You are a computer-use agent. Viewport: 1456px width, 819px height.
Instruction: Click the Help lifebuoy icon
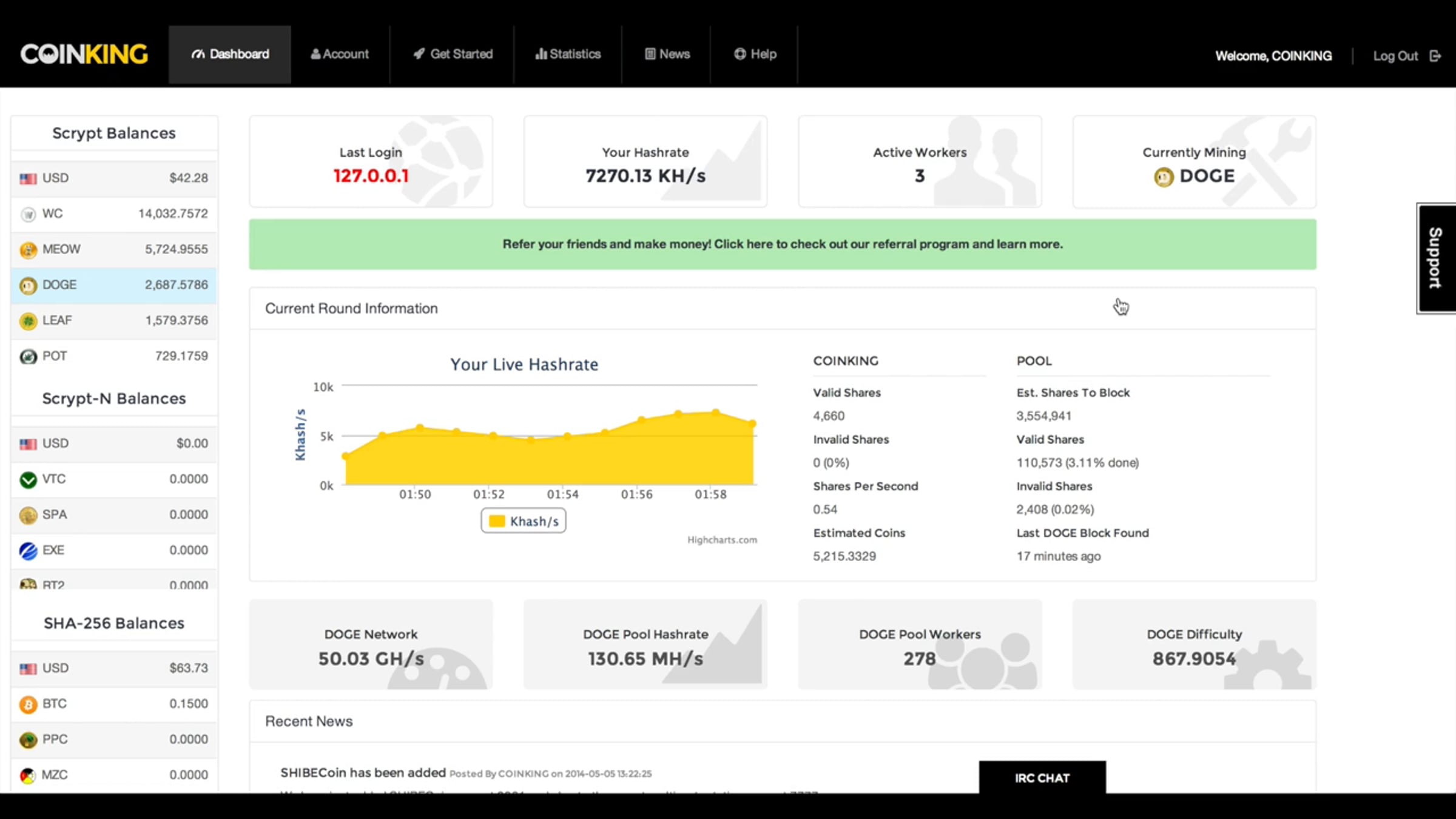click(x=740, y=54)
